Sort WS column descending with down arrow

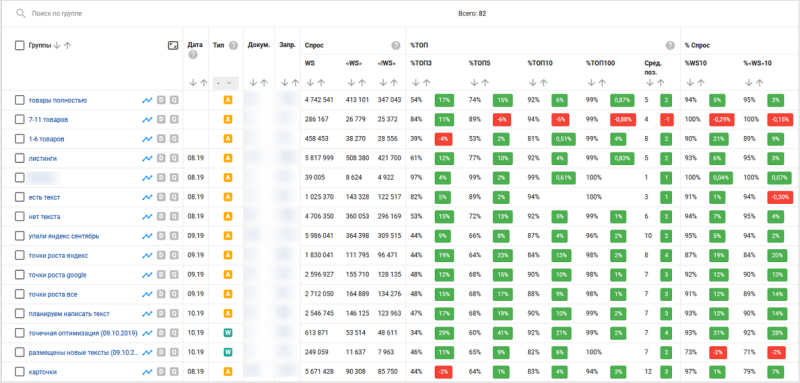(309, 83)
